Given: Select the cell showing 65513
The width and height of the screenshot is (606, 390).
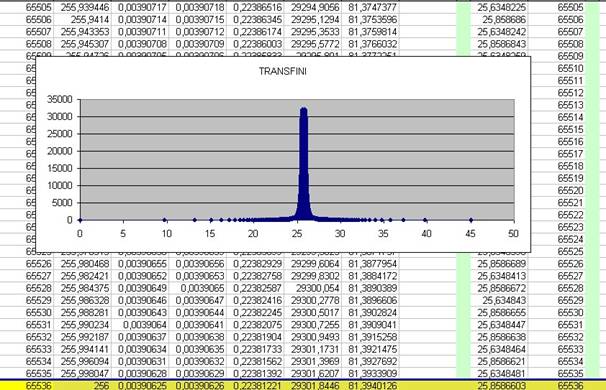Looking at the screenshot, I should (x=557, y=105).
